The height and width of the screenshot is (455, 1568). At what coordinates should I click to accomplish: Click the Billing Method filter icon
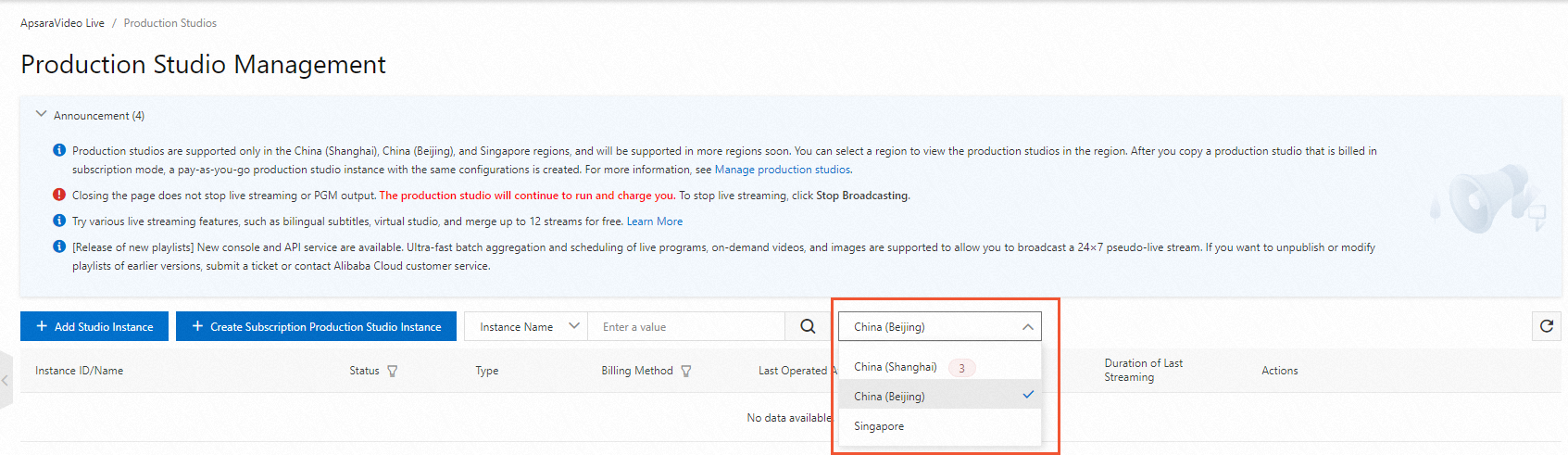point(686,371)
